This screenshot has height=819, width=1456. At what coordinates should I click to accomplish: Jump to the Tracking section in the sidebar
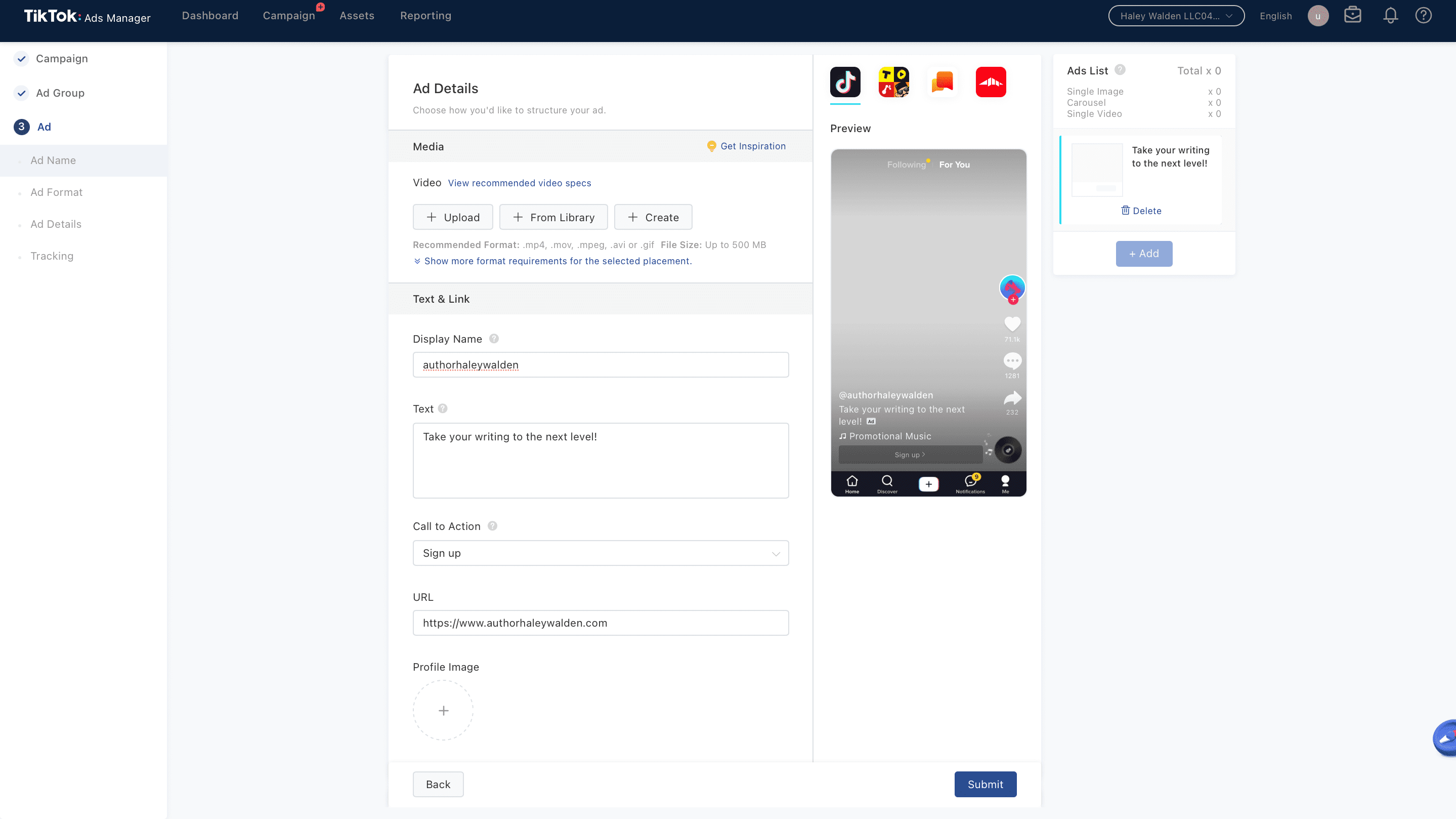(52, 256)
